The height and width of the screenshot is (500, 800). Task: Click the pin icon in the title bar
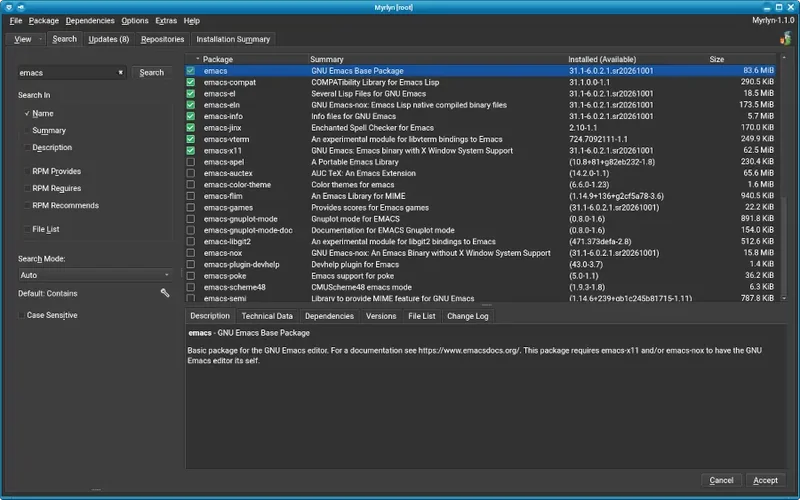click(x=21, y=7)
